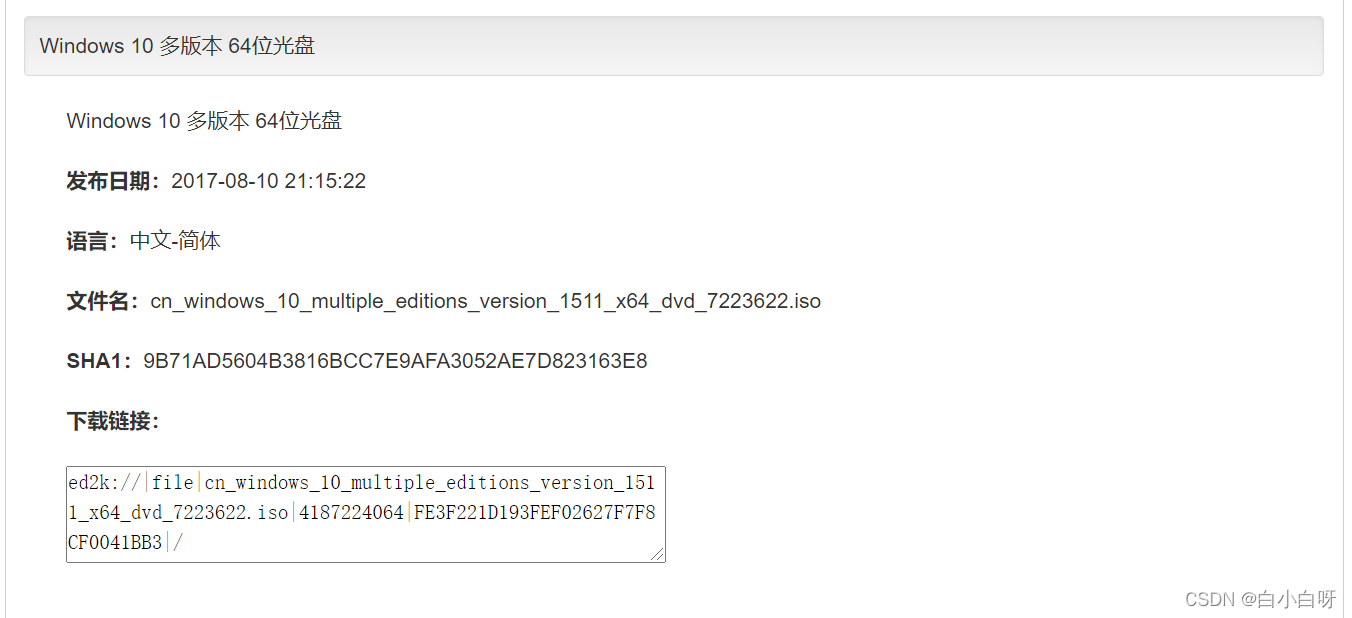Click the SHA1 hash value 9B71AD56...

coord(395,361)
